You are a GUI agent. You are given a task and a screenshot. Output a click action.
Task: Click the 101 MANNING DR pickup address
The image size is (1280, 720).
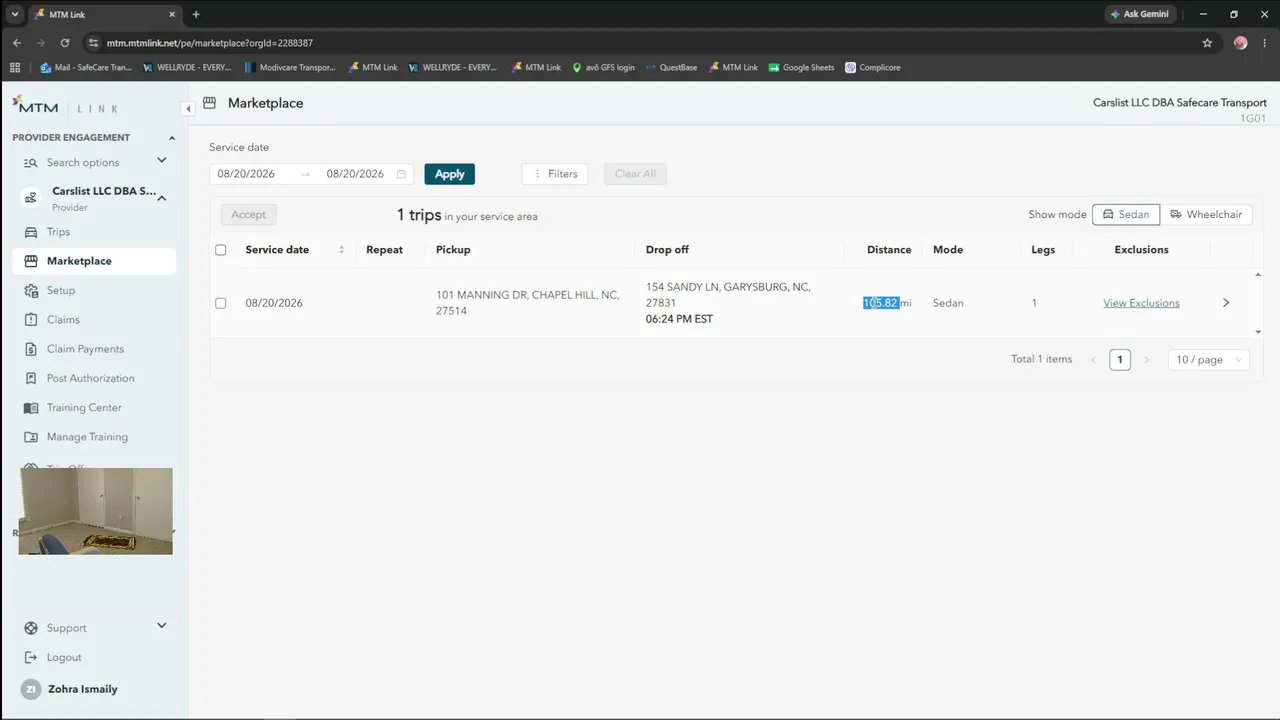point(528,303)
